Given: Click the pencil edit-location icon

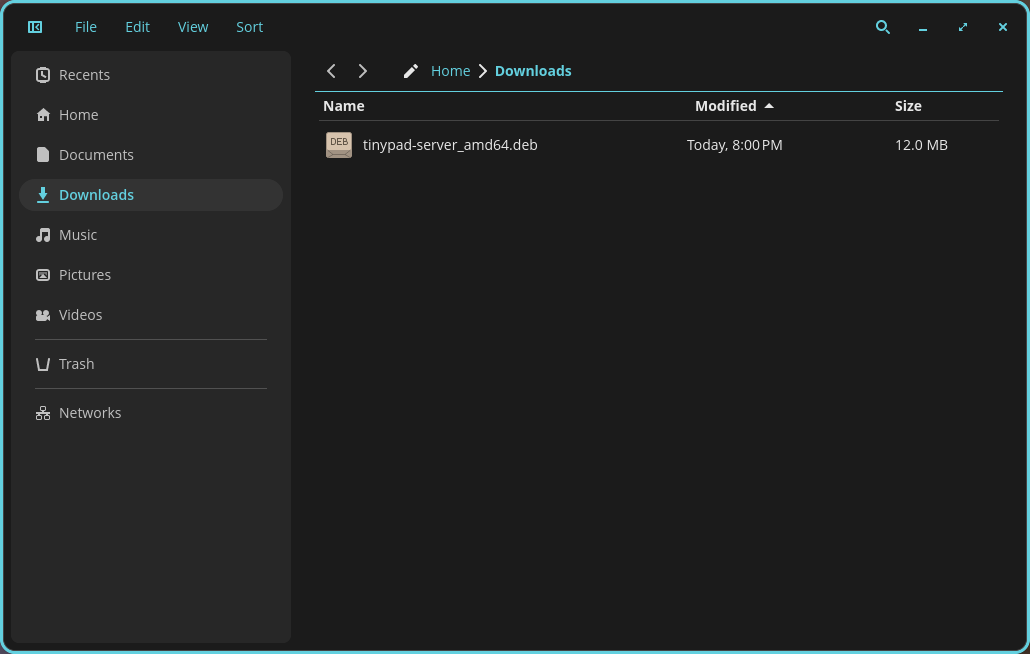Looking at the screenshot, I should [x=411, y=71].
